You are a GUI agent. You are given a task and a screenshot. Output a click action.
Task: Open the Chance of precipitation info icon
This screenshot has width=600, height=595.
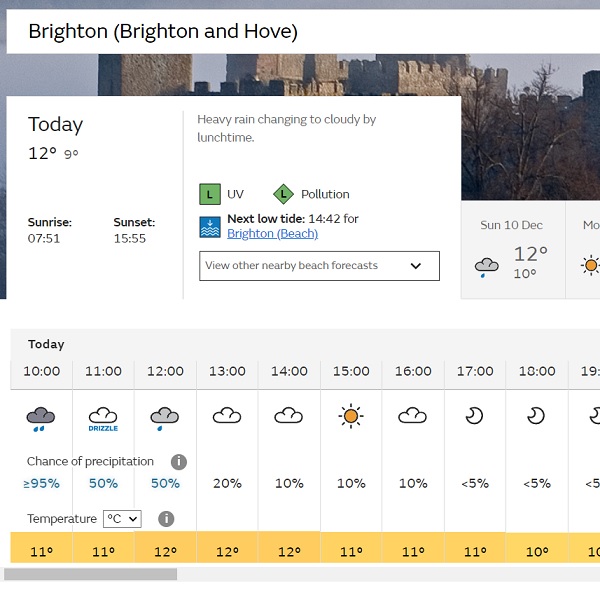click(179, 462)
